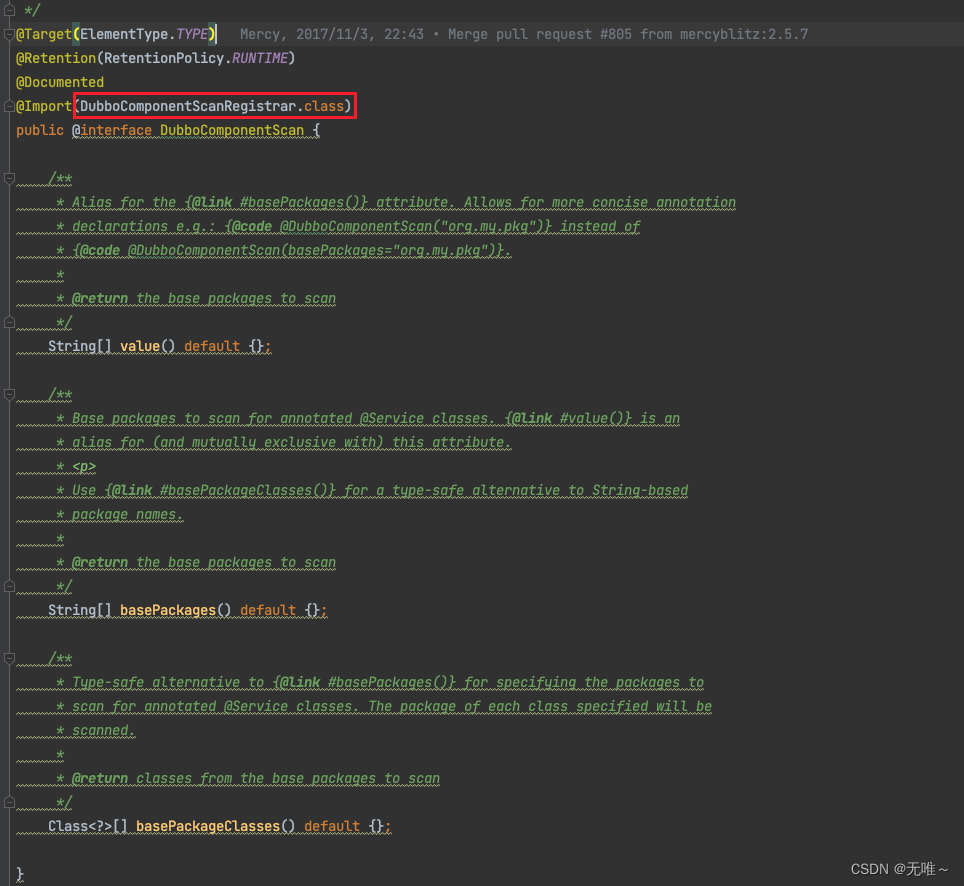Click 'default' on the value() line
964x886 pixels.
tap(212, 346)
